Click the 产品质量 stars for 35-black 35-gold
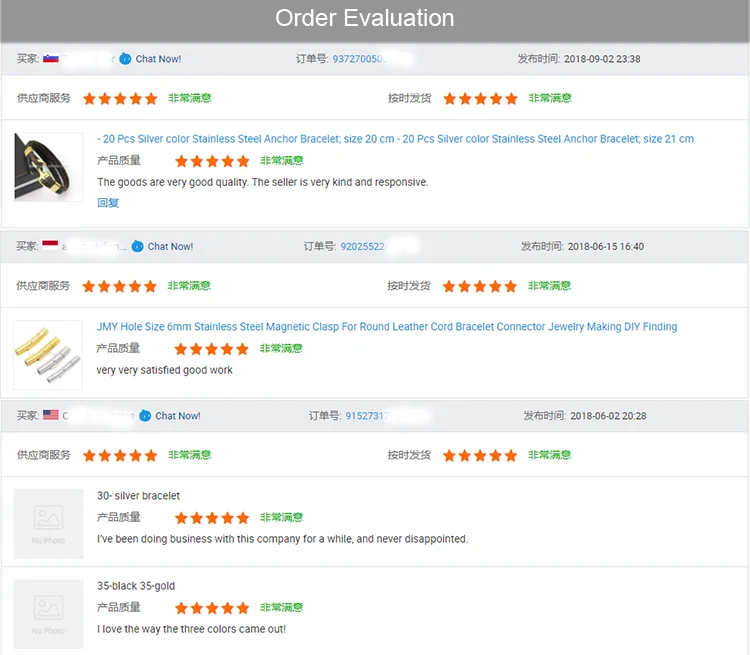This screenshot has height=655, width=750. 212,608
